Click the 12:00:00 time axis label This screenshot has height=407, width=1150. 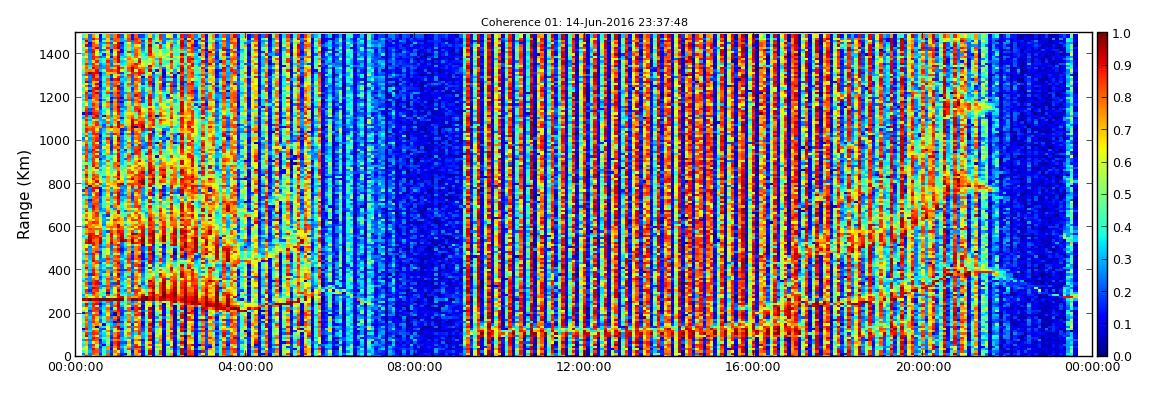click(582, 367)
